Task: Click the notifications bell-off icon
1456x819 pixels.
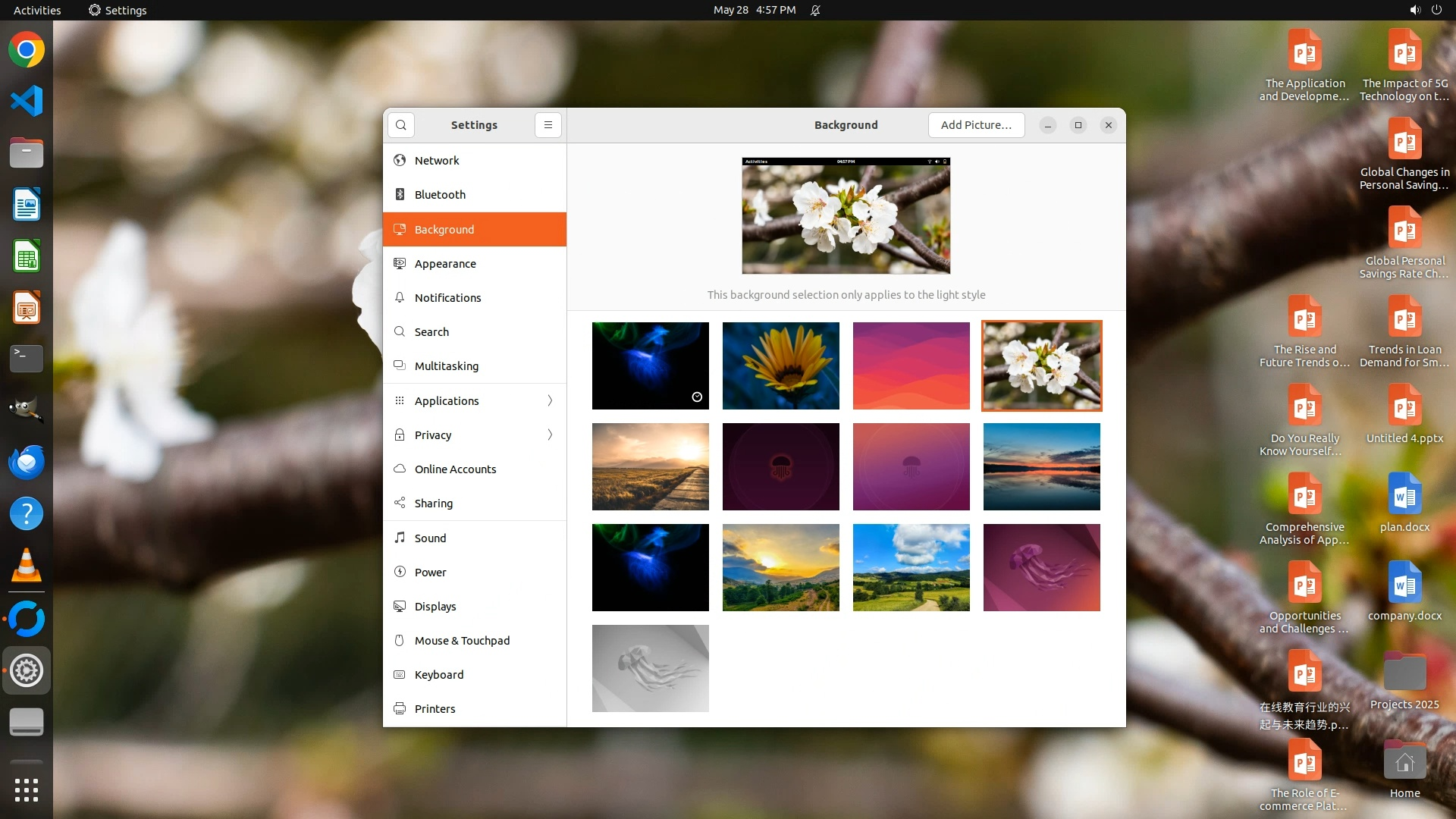Action: 815,10
